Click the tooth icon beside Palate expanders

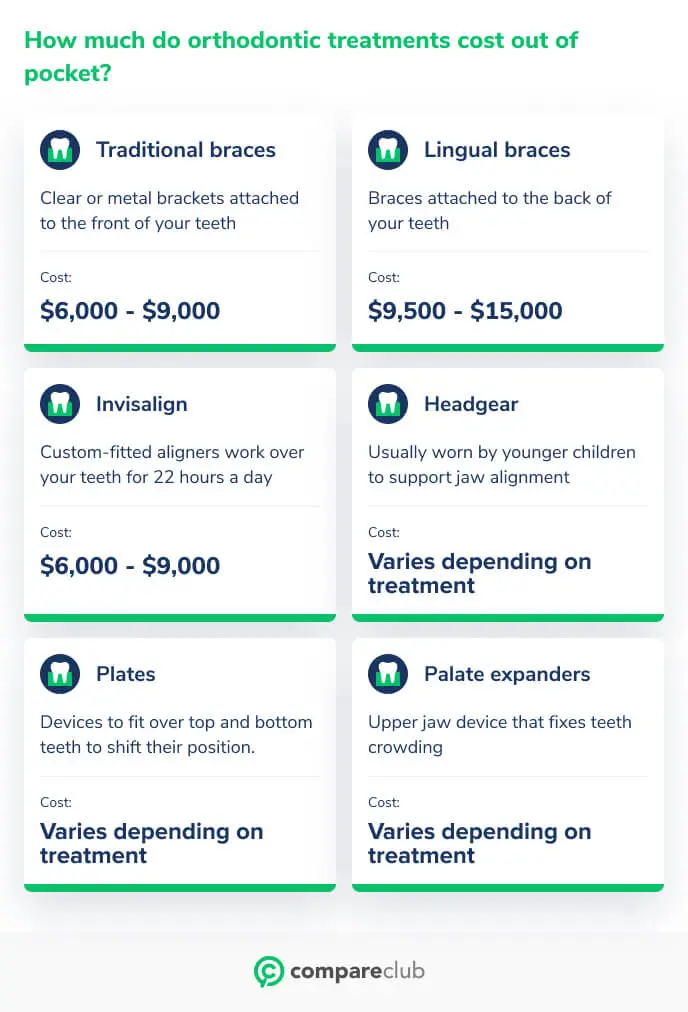coord(388,674)
